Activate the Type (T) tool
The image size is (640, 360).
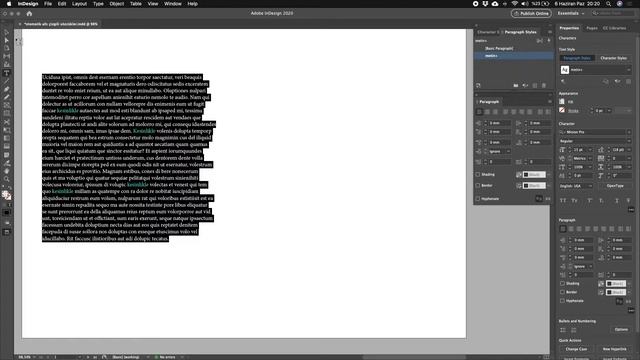pyautogui.click(x=7, y=73)
